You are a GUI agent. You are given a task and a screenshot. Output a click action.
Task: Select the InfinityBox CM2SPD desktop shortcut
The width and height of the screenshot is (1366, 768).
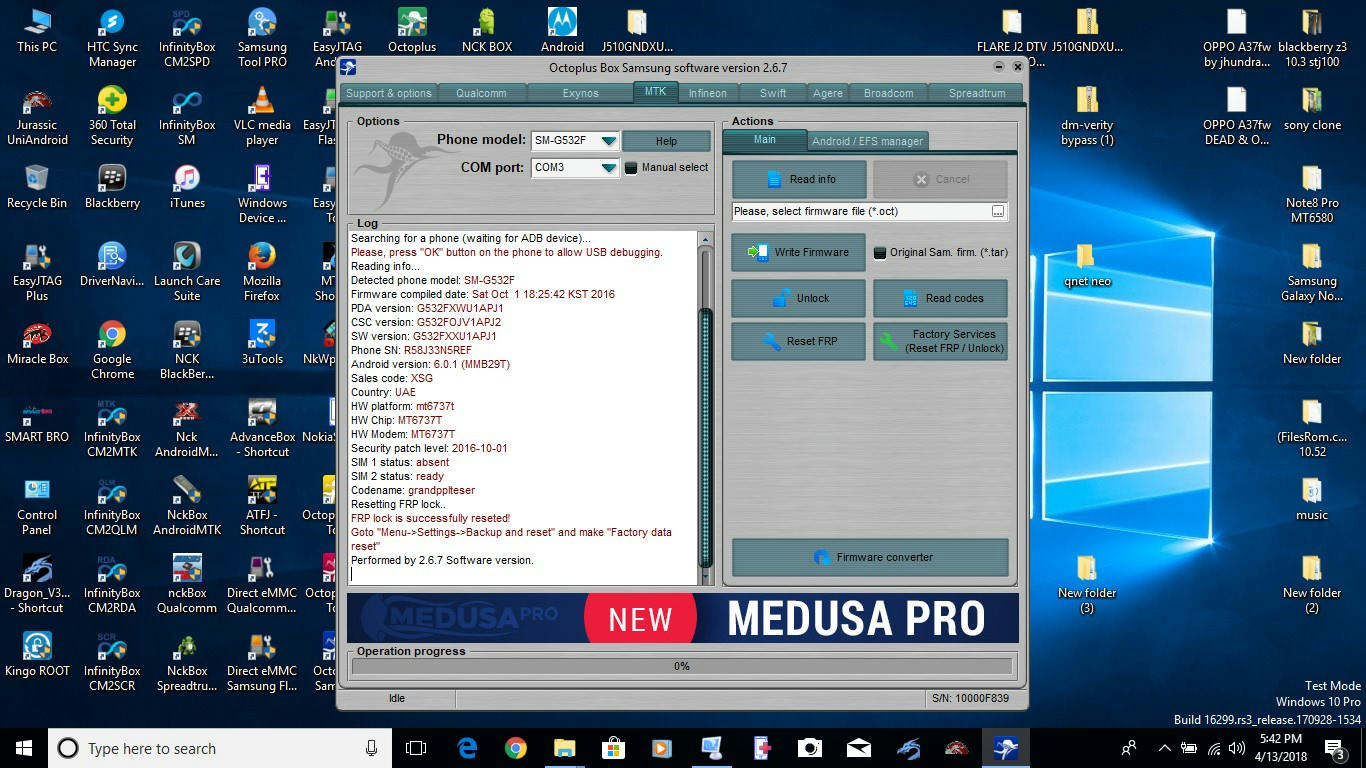187,39
